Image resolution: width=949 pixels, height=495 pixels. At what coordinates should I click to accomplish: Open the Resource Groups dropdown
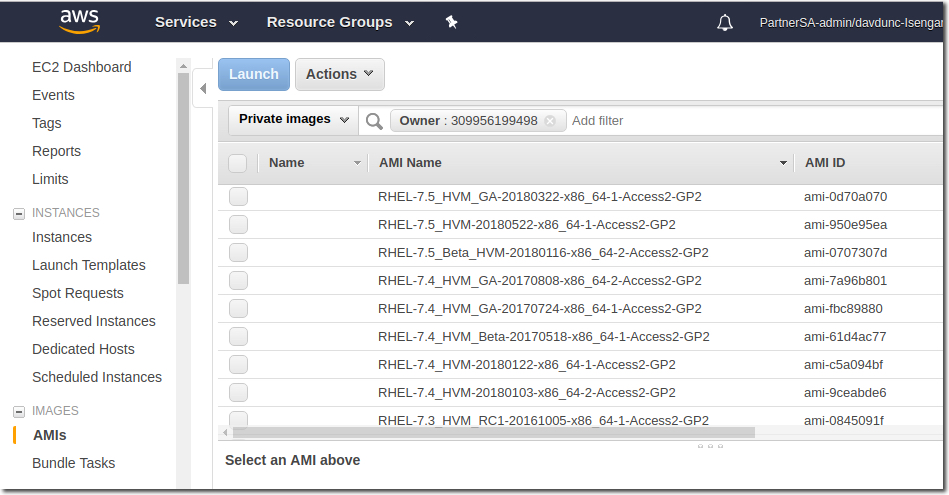point(340,22)
